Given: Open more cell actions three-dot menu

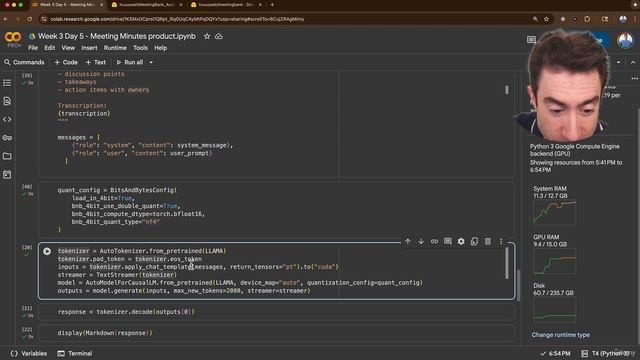Looking at the screenshot, I should coord(501,242).
